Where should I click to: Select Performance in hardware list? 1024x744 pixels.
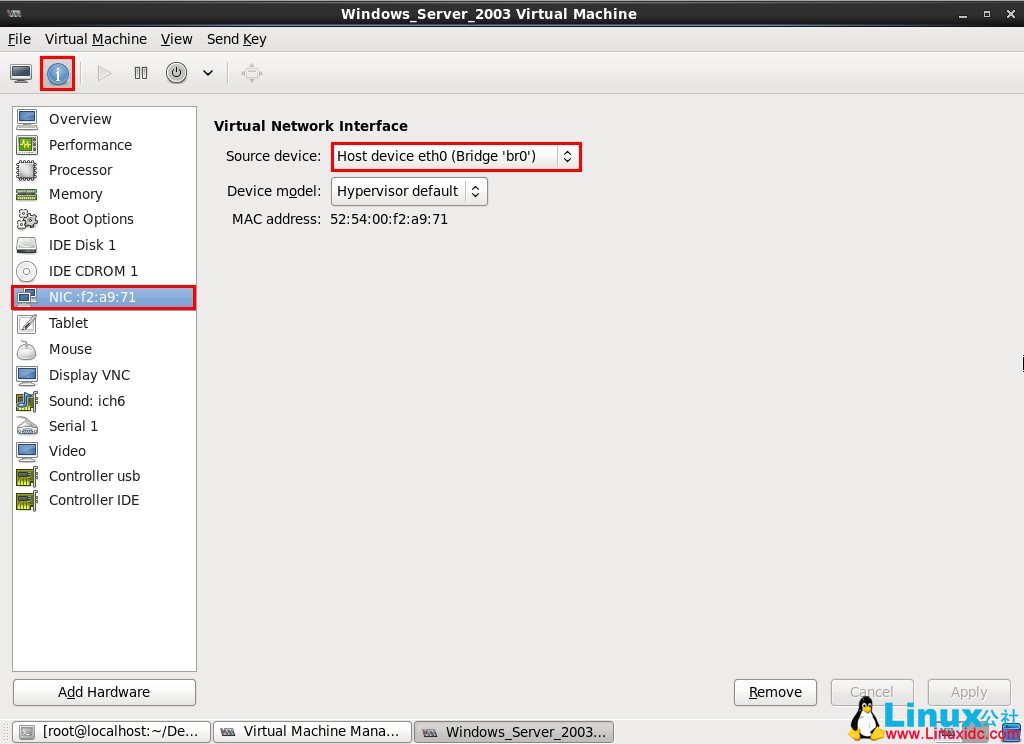coord(104,145)
